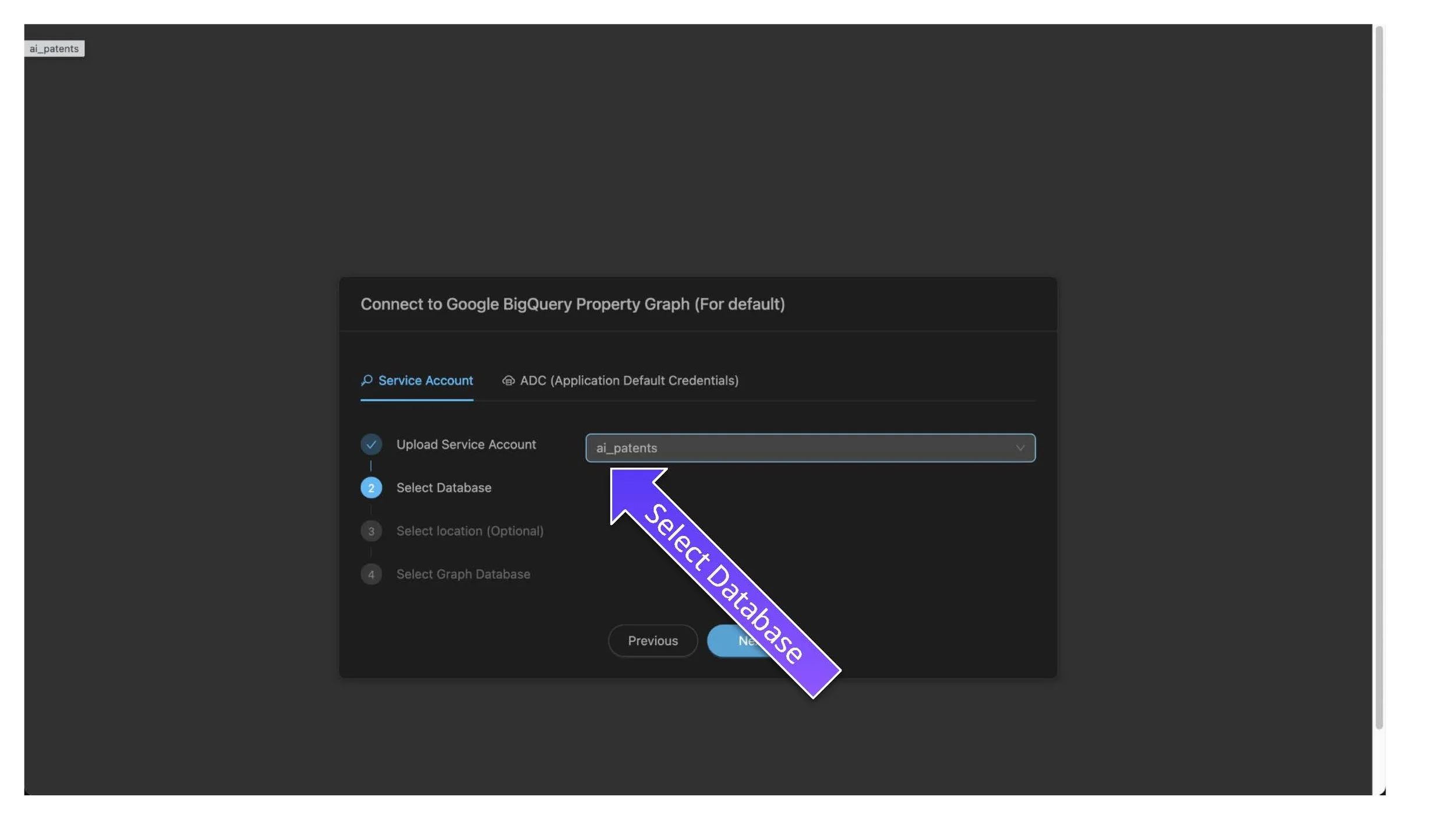
Task: Click the step 4 number circle
Action: [x=371, y=574]
